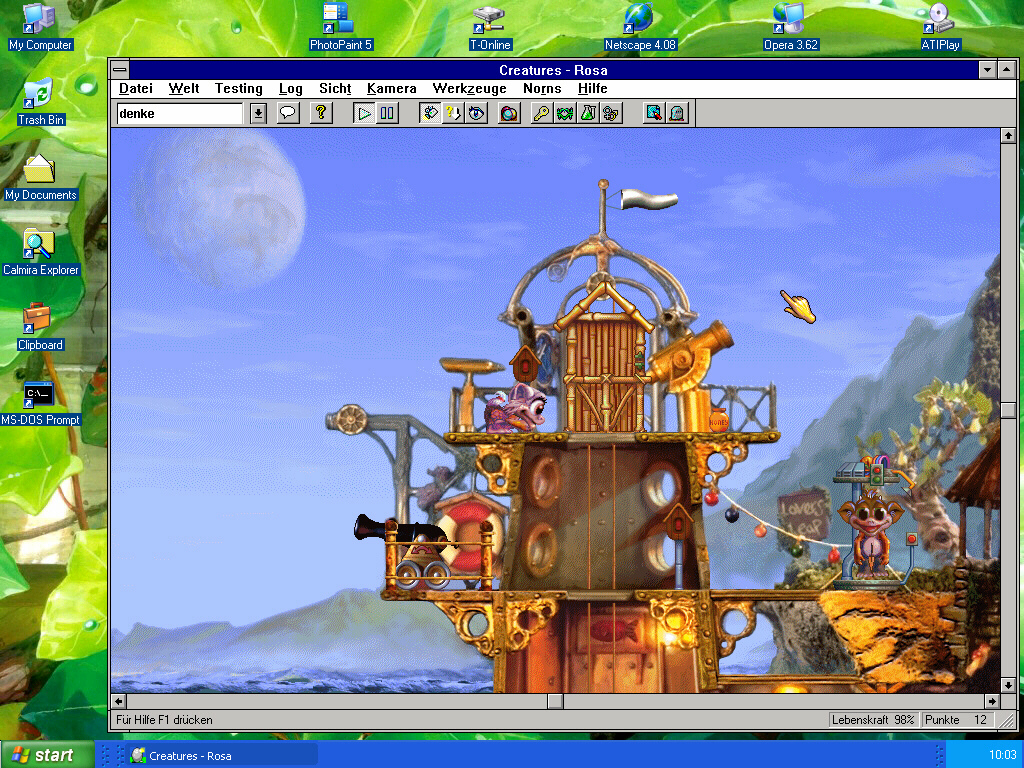Click the start button
Viewport: 1024px width, 768px height.
46,755
